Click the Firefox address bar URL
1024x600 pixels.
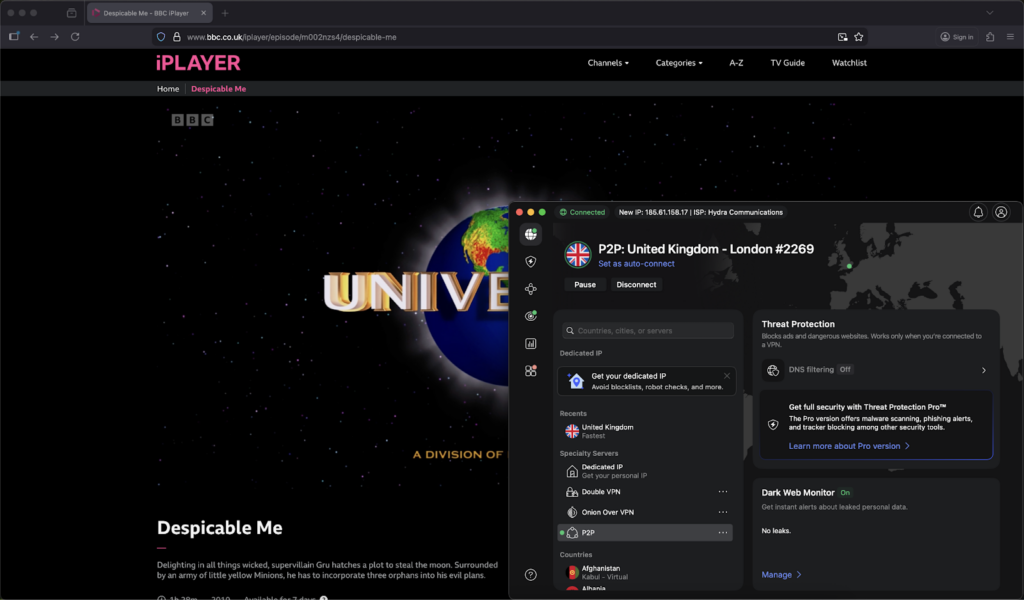292,37
